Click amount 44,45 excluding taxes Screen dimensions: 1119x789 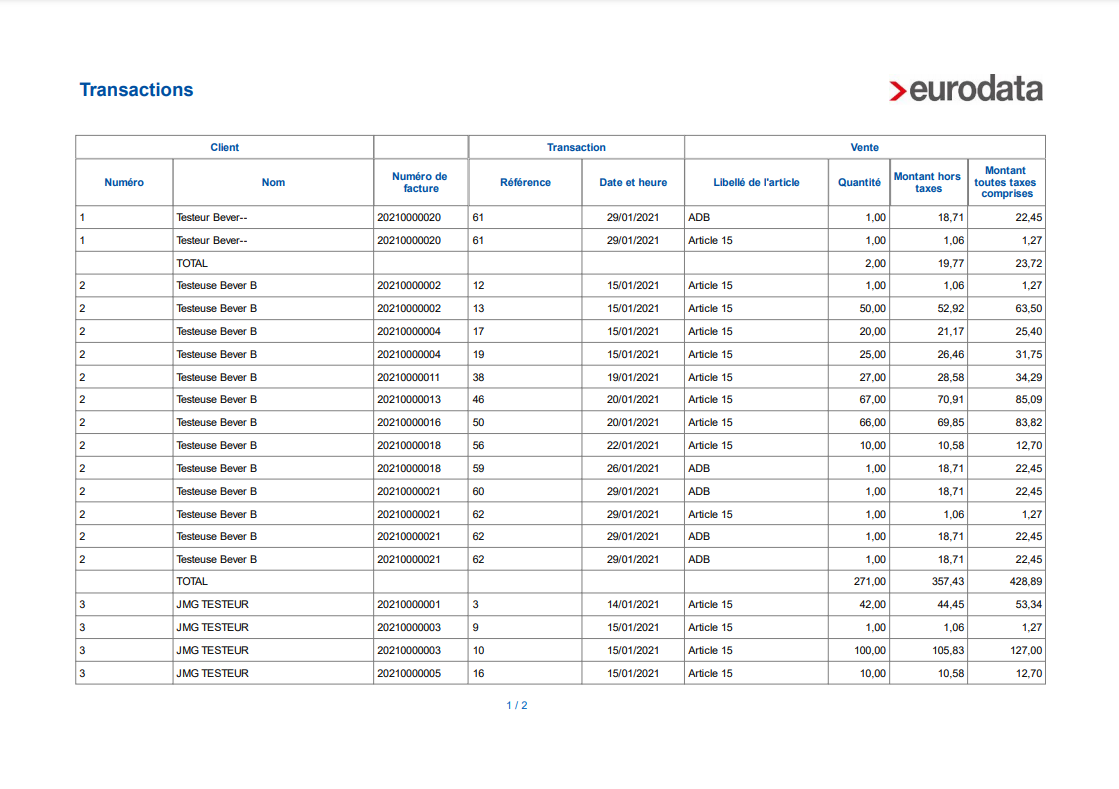point(951,604)
